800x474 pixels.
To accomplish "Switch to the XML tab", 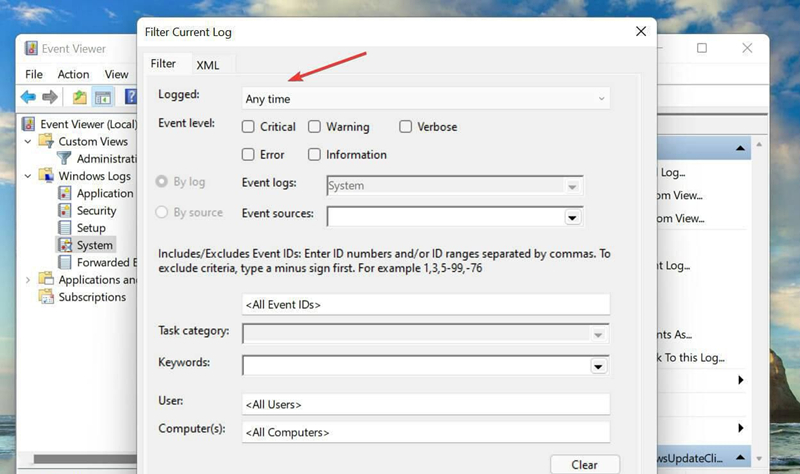I will (207, 65).
